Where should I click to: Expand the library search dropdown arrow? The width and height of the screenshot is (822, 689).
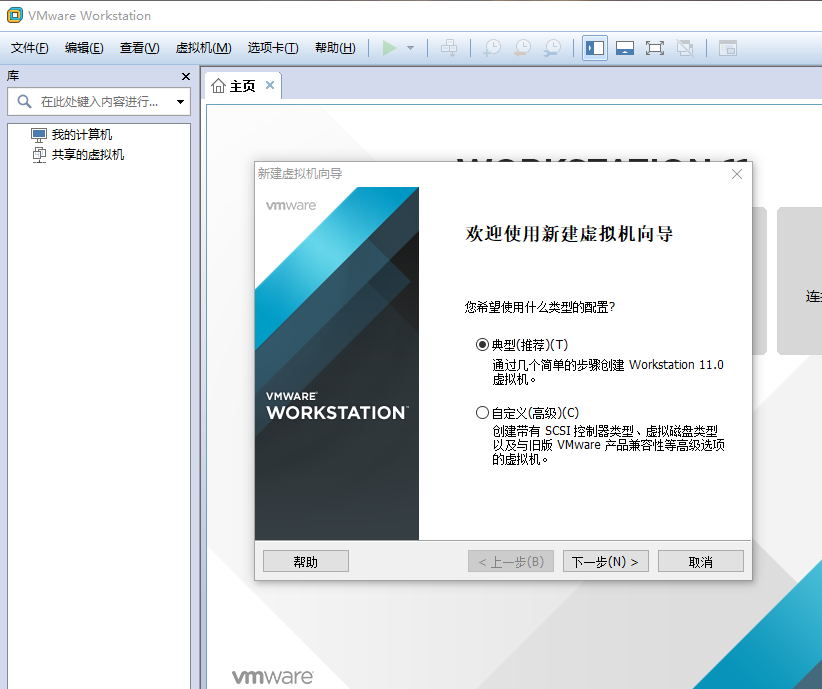click(x=180, y=102)
